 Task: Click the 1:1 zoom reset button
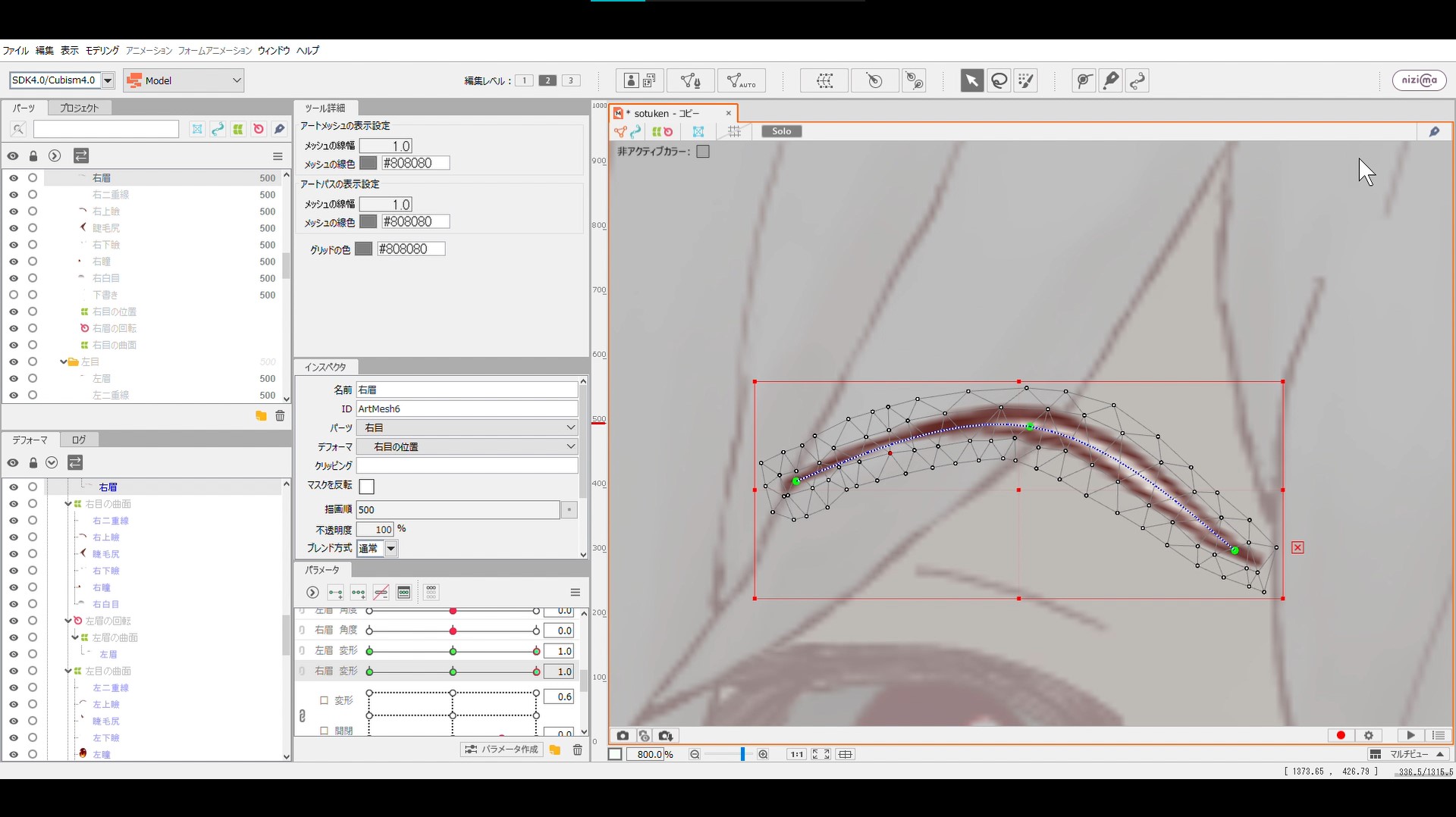coord(796,754)
